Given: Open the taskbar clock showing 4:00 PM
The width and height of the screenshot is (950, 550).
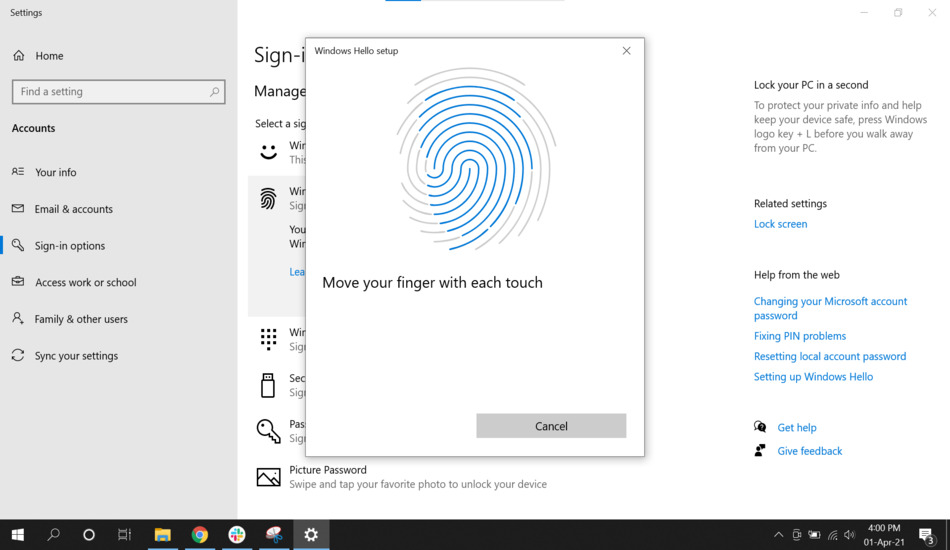Looking at the screenshot, I should pos(884,535).
